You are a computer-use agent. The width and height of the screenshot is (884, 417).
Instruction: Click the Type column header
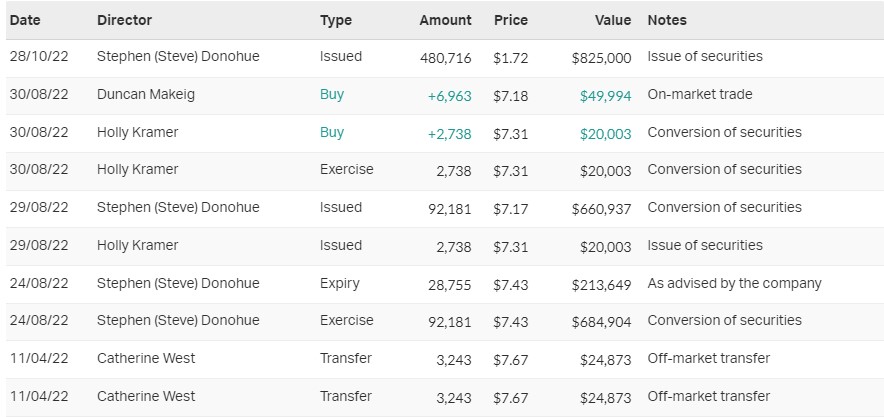coord(335,20)
